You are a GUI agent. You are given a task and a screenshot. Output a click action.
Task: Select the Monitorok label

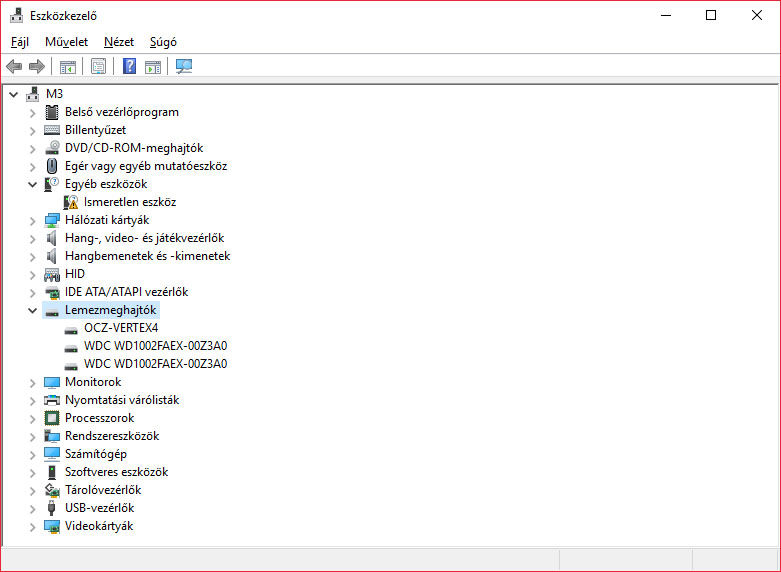point(93,382)
